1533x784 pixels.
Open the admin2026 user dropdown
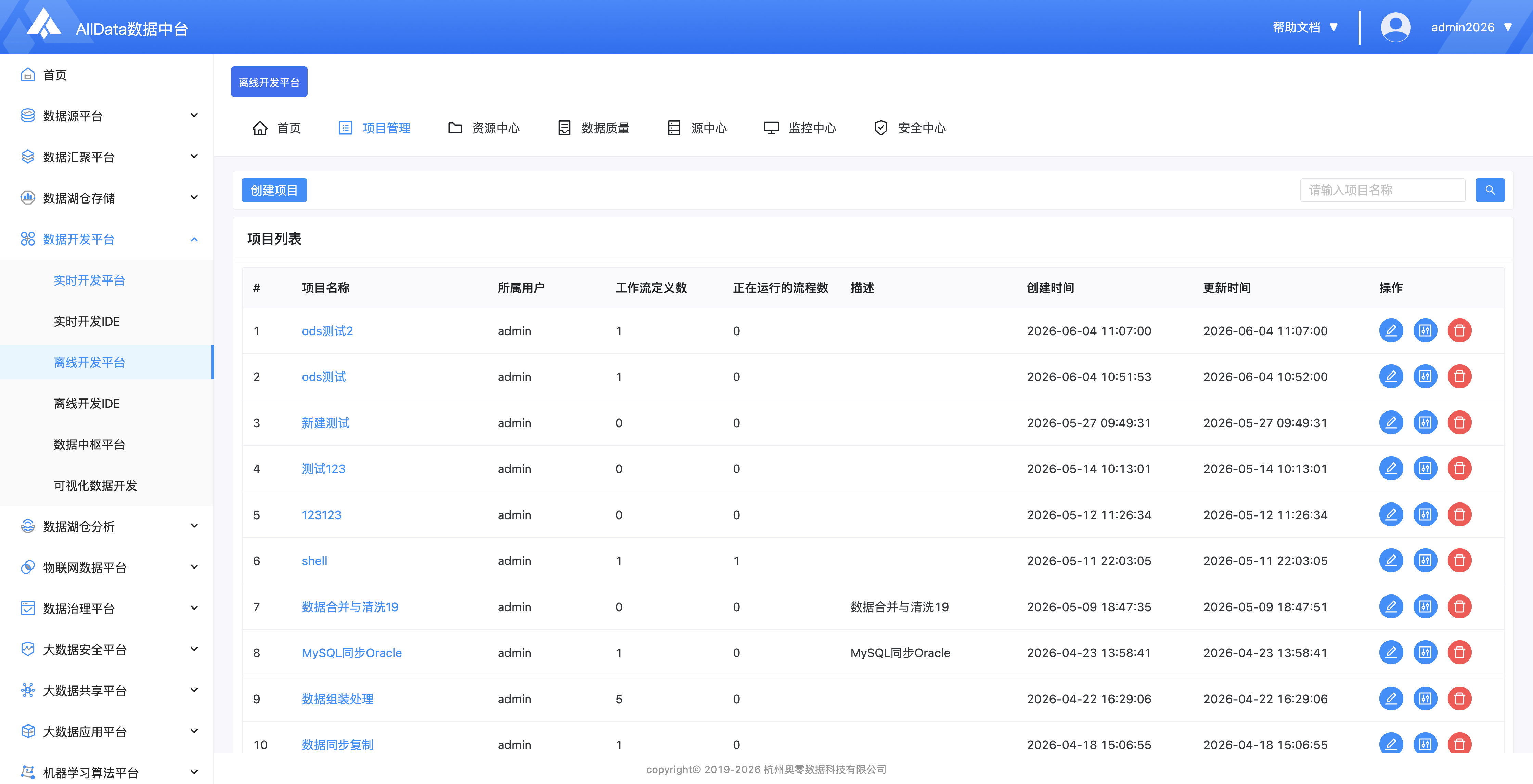coord(1471,27)
